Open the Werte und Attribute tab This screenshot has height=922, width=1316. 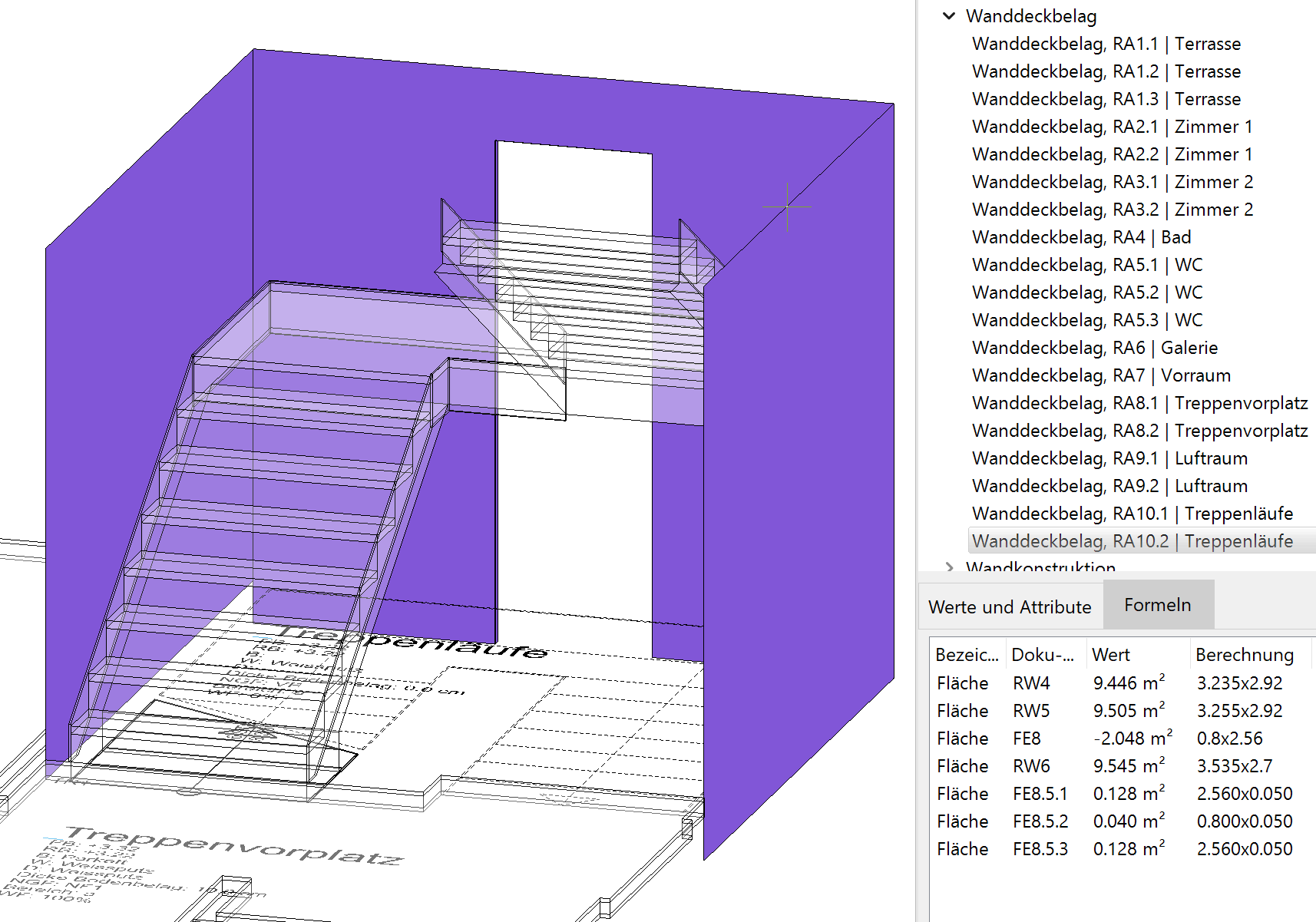[x=1010, y=606]
